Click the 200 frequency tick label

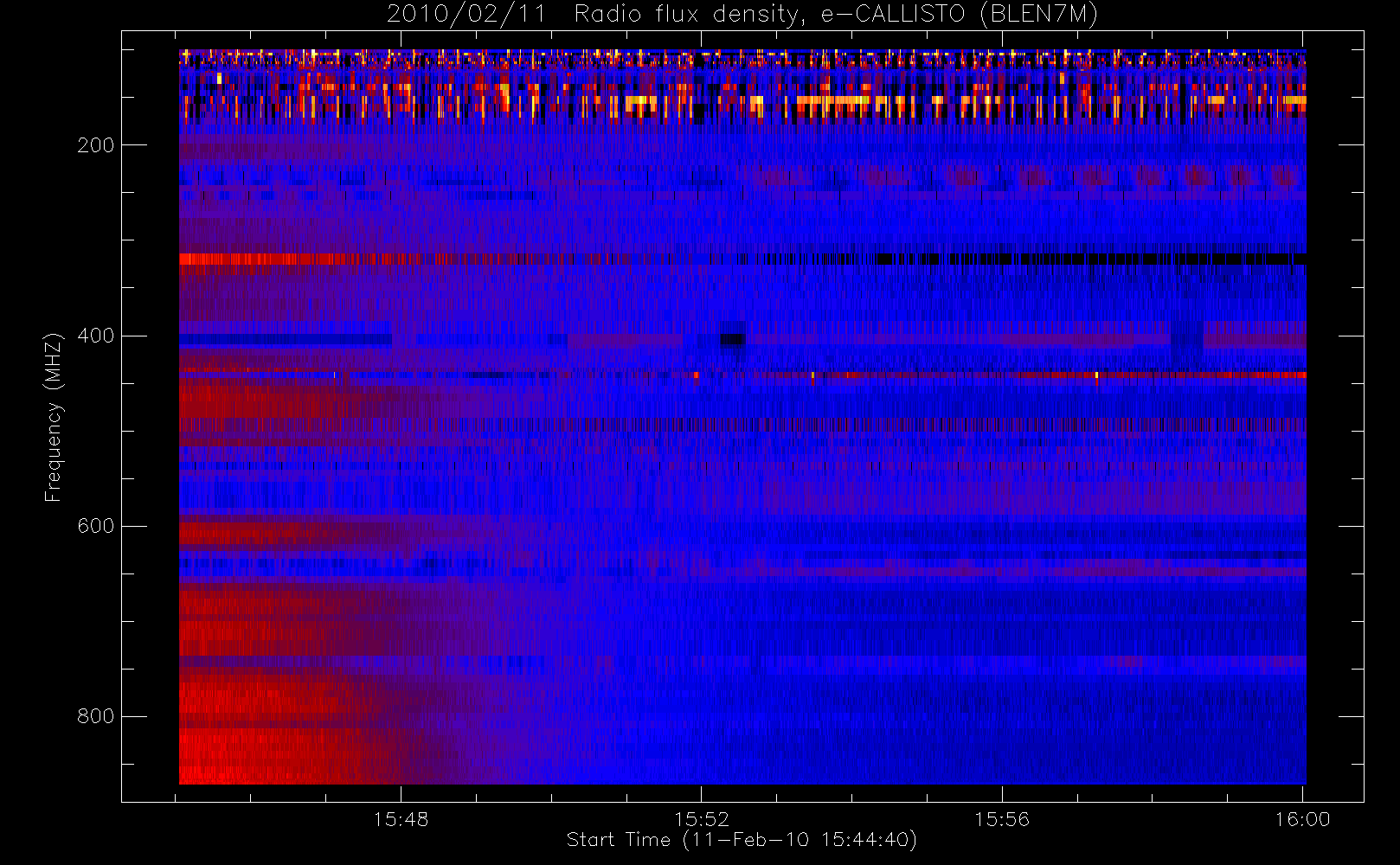tap(95, 145)
